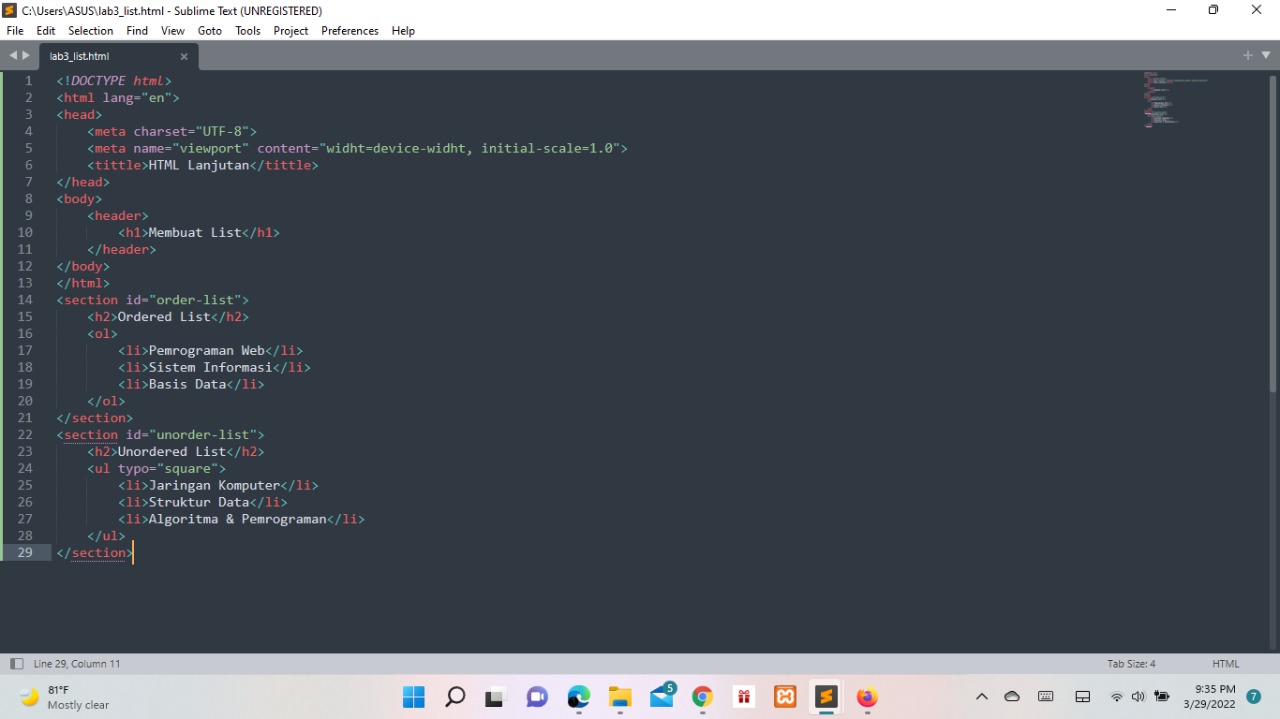Open the touch keyboard tray icon

pyautogui.click(x=1046, y=697)
